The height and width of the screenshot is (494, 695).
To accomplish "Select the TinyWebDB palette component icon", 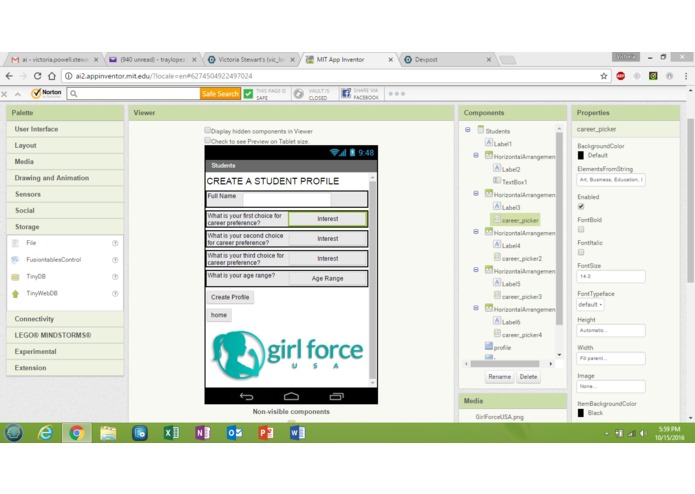I will (x=15, y=294).
